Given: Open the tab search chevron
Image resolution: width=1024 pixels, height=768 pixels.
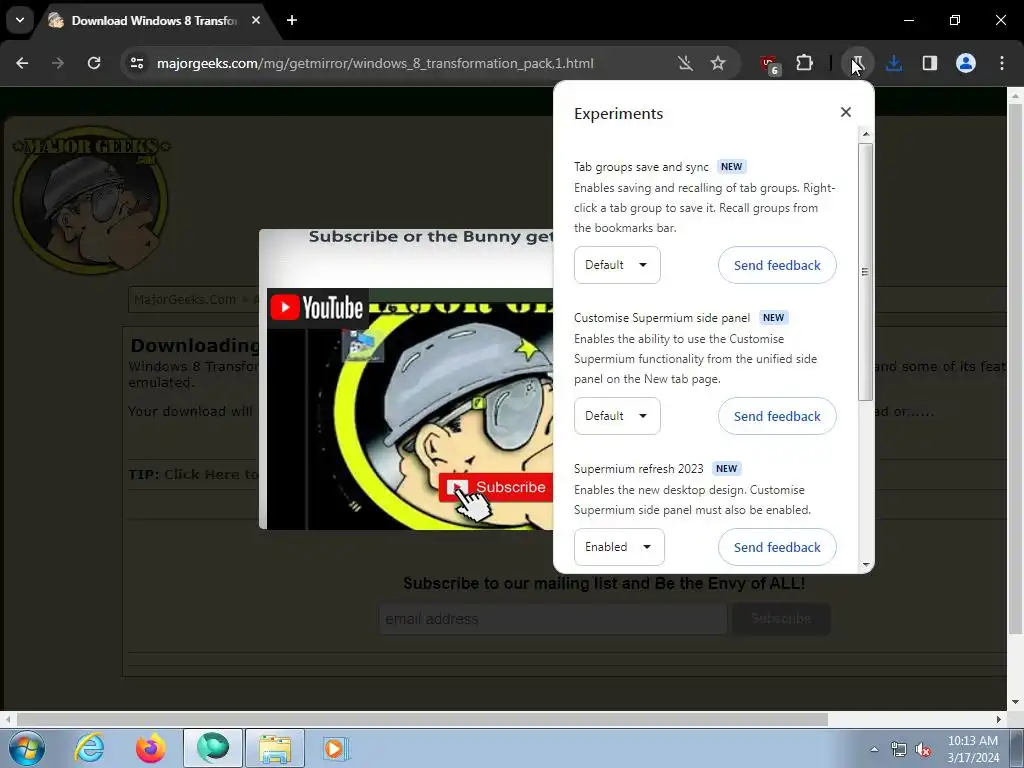Looking at the screenshot, I should point(20,20).
